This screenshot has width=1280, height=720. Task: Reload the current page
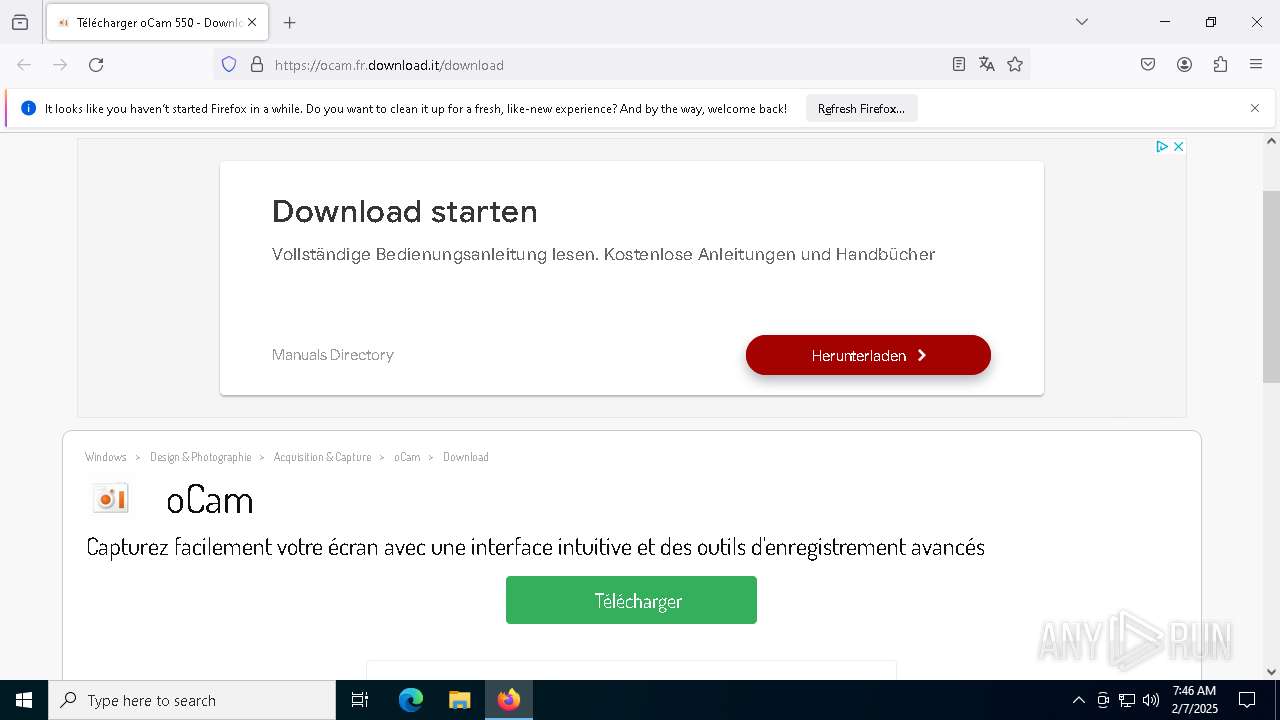(96, 65)
